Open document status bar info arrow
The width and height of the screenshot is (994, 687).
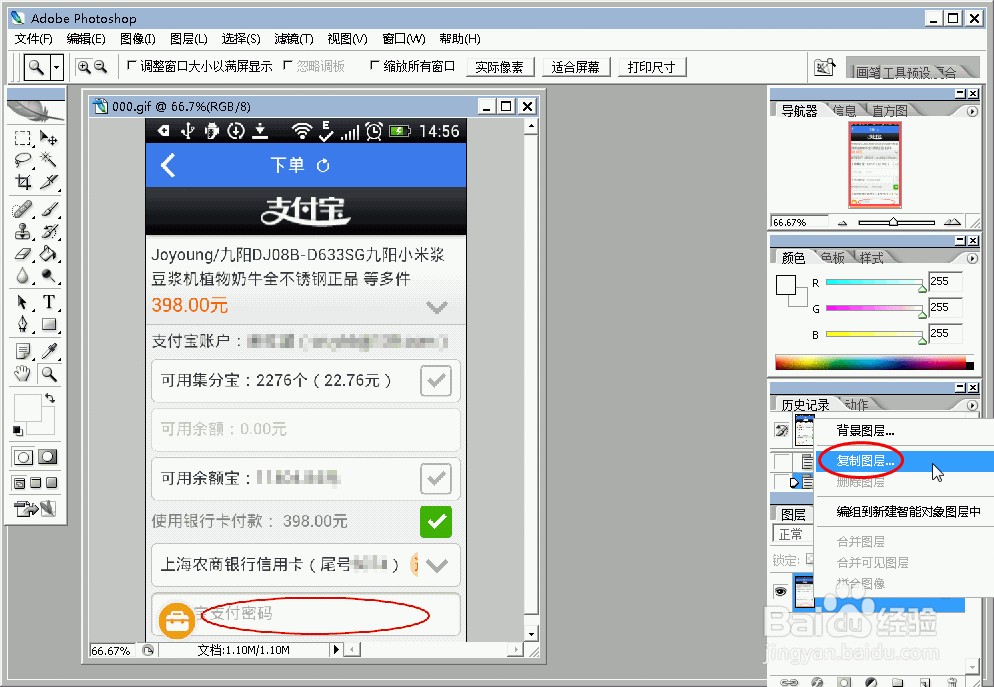337,649
